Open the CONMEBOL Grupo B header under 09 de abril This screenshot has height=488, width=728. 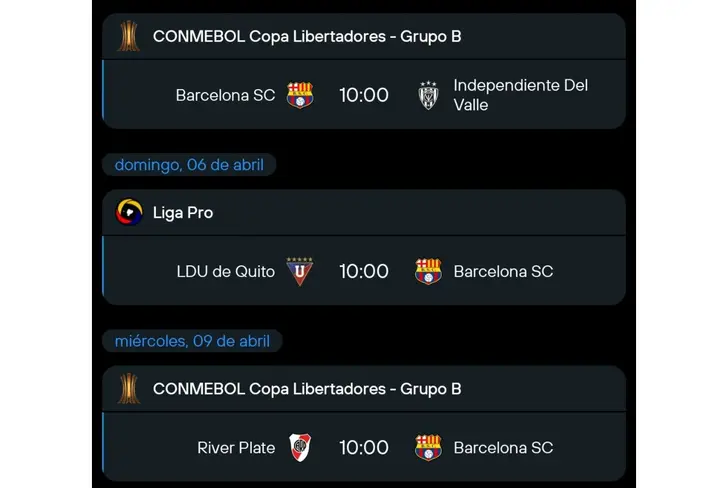tap(364, 389)
